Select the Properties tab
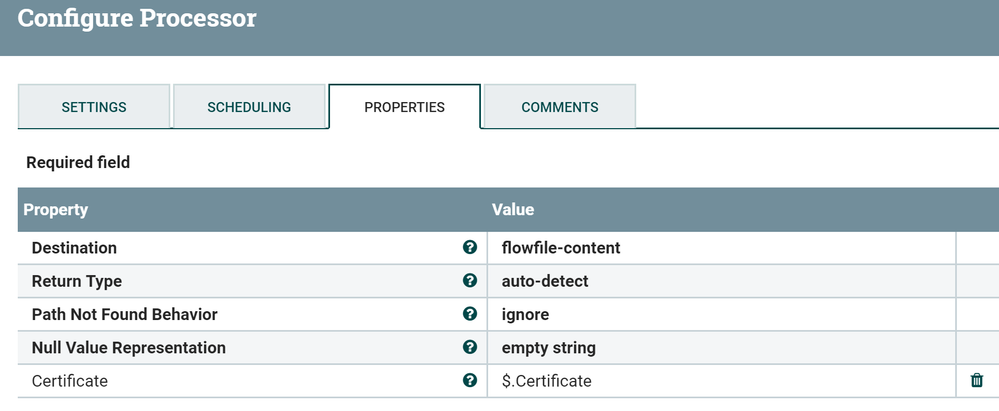 [x=405, y=106]
